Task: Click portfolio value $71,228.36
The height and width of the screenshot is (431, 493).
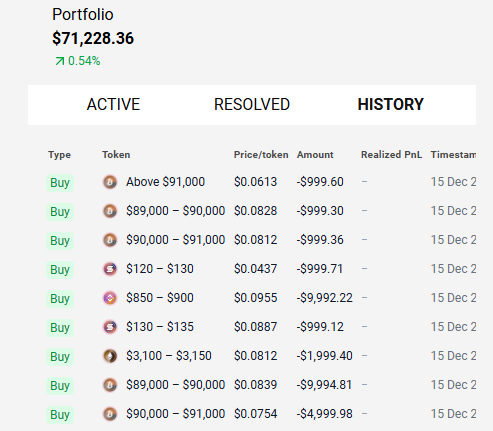Action: point(93,38)
